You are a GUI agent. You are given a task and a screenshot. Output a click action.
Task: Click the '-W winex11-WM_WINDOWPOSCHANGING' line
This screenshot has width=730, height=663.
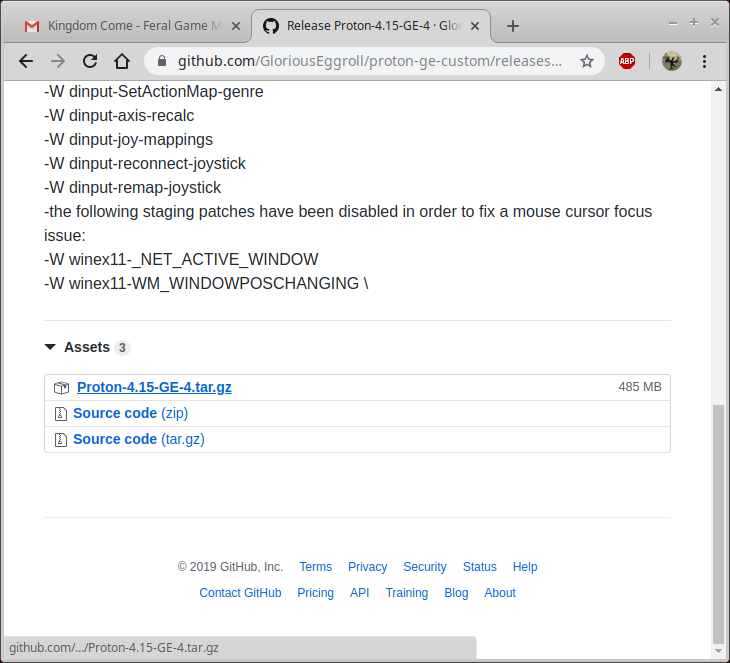206,284
